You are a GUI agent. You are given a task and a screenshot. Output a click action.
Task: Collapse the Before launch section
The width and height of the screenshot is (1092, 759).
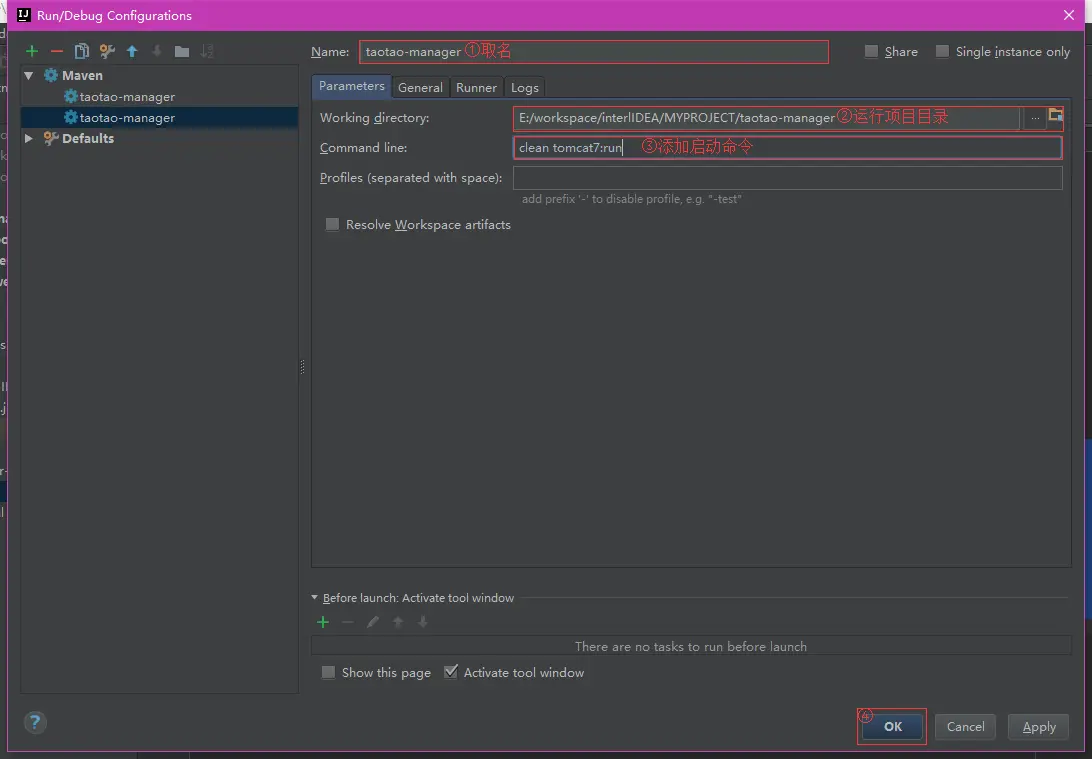click(314, 597)
